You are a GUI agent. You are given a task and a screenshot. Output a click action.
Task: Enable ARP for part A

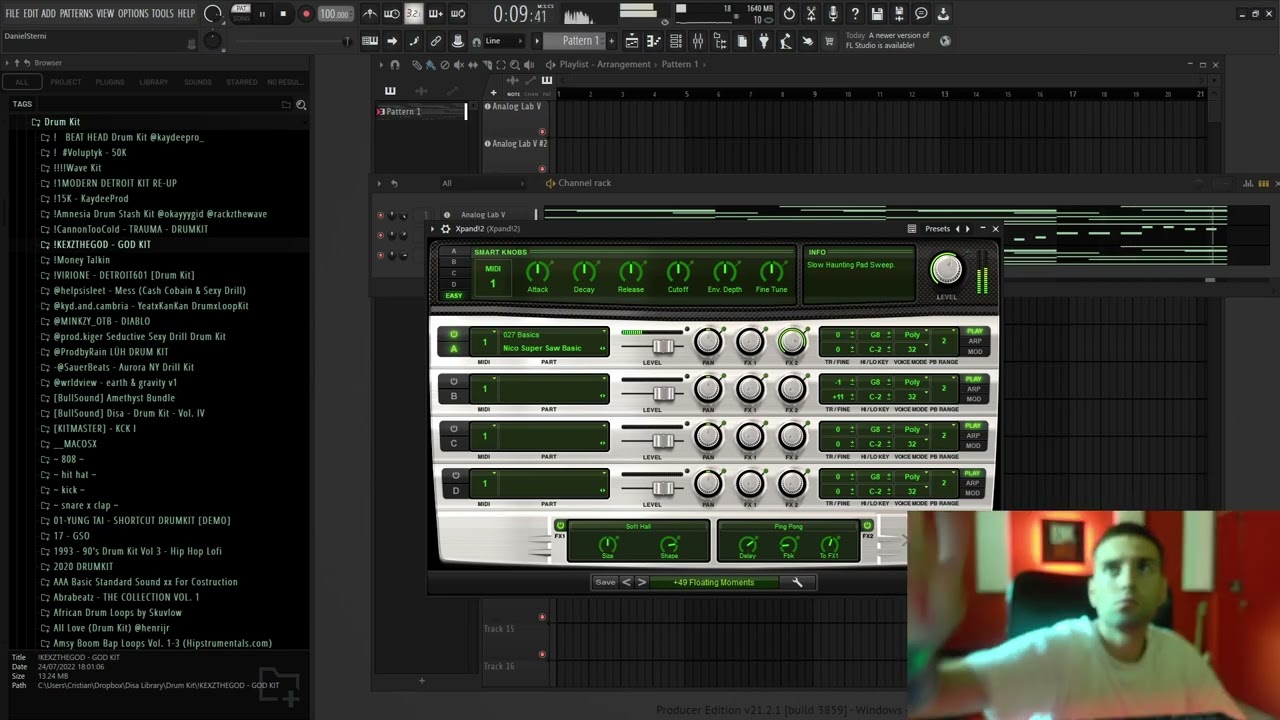coord(973,342)
